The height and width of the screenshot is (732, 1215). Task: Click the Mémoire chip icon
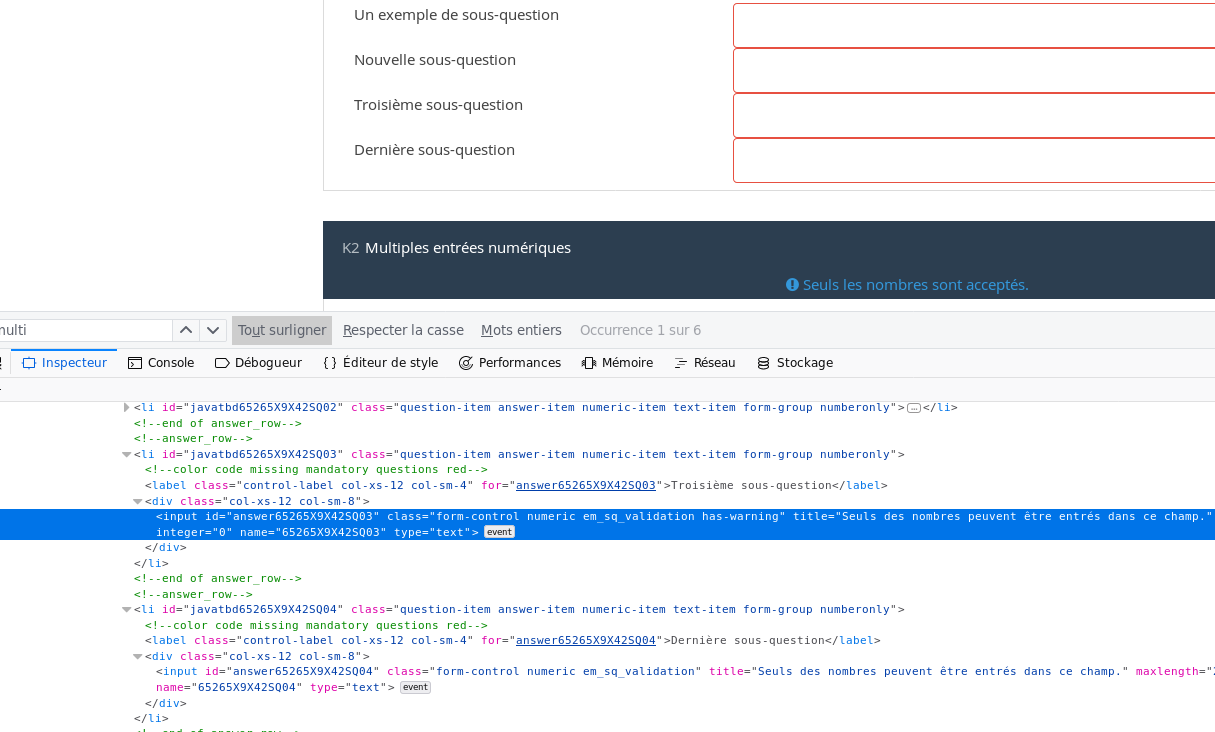[589, 363]
